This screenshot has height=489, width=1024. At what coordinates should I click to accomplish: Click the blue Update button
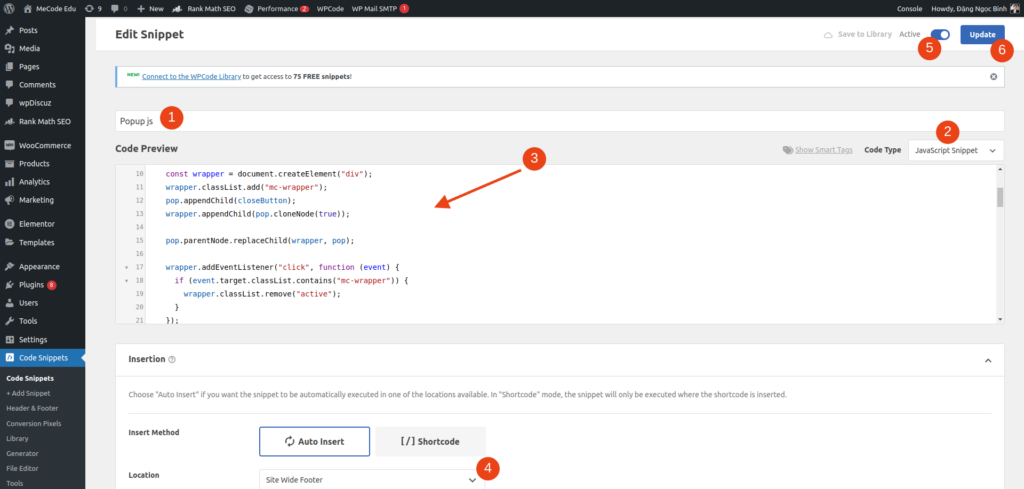982,35
